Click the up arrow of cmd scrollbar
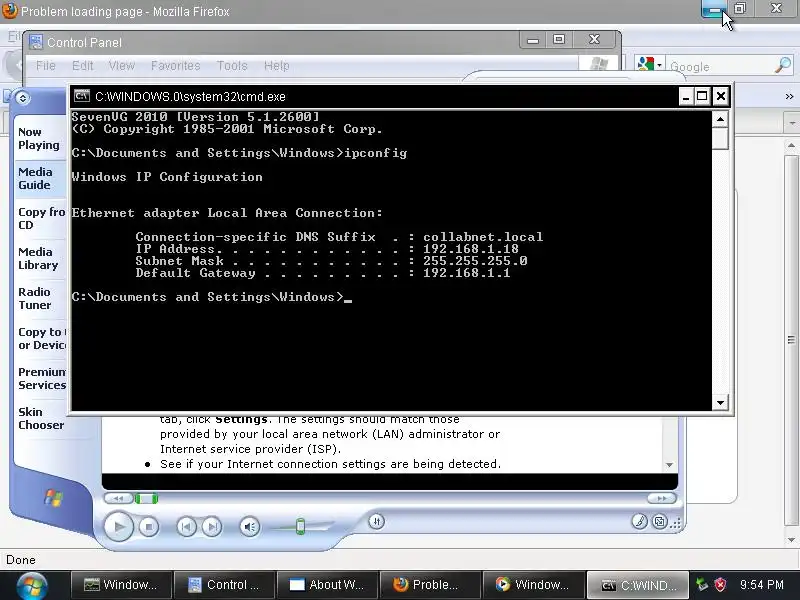The height and width of the screenshot is (600, 800). tap(720, 119)
